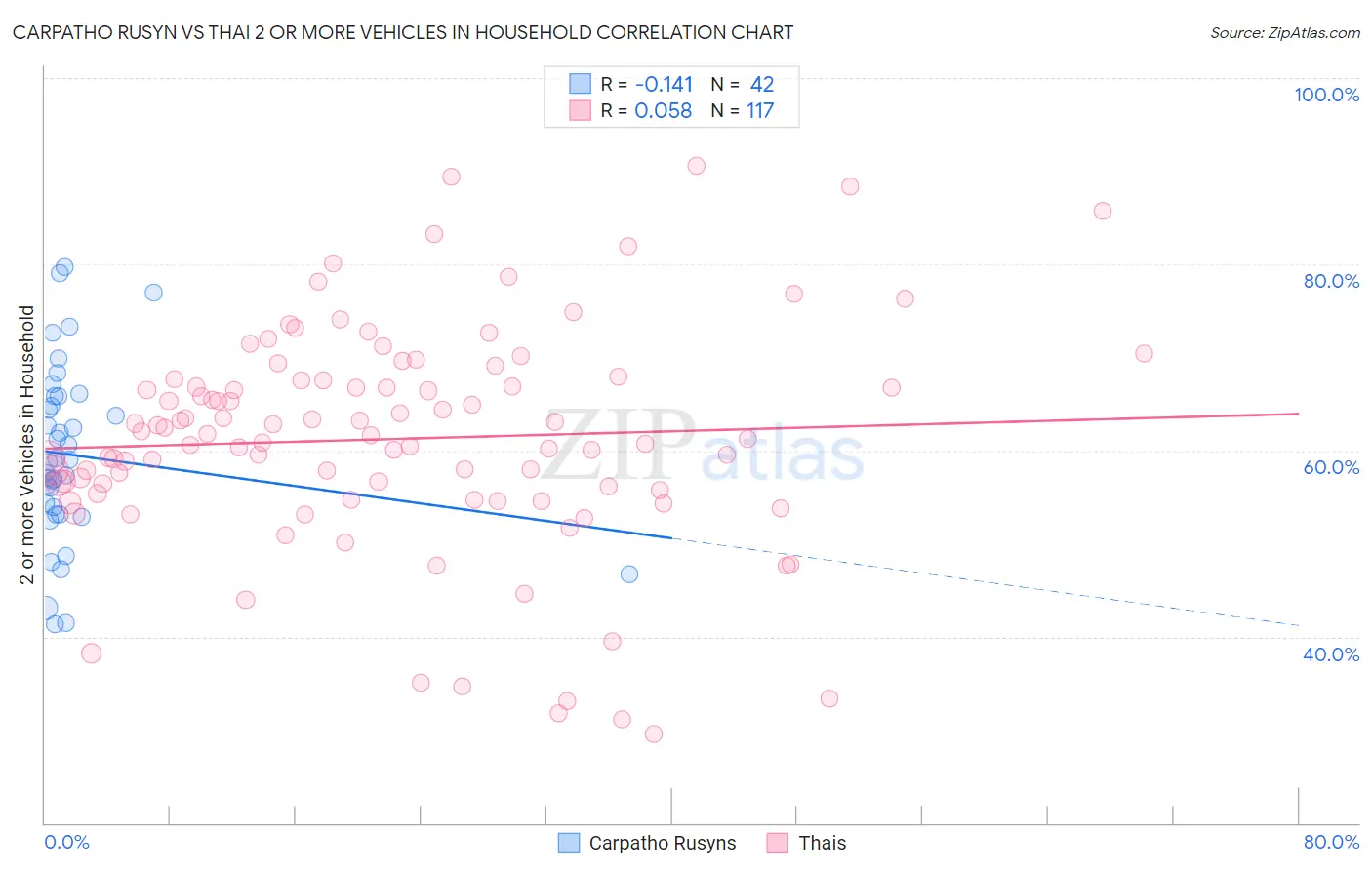Click the 100.0% y-axis label
The image size is (1372, 870).
(1327, 95)
